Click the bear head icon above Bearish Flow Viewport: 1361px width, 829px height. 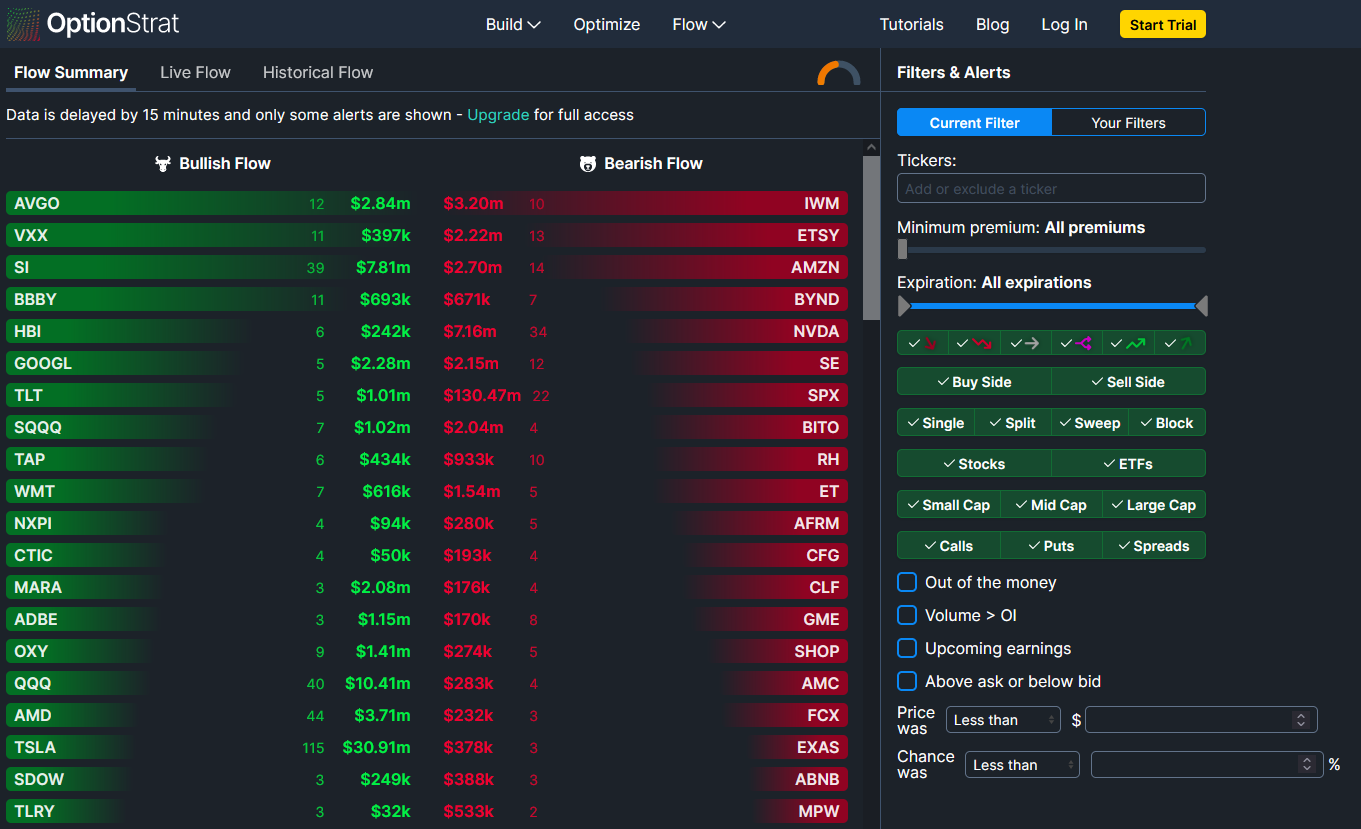coord(589,163)
